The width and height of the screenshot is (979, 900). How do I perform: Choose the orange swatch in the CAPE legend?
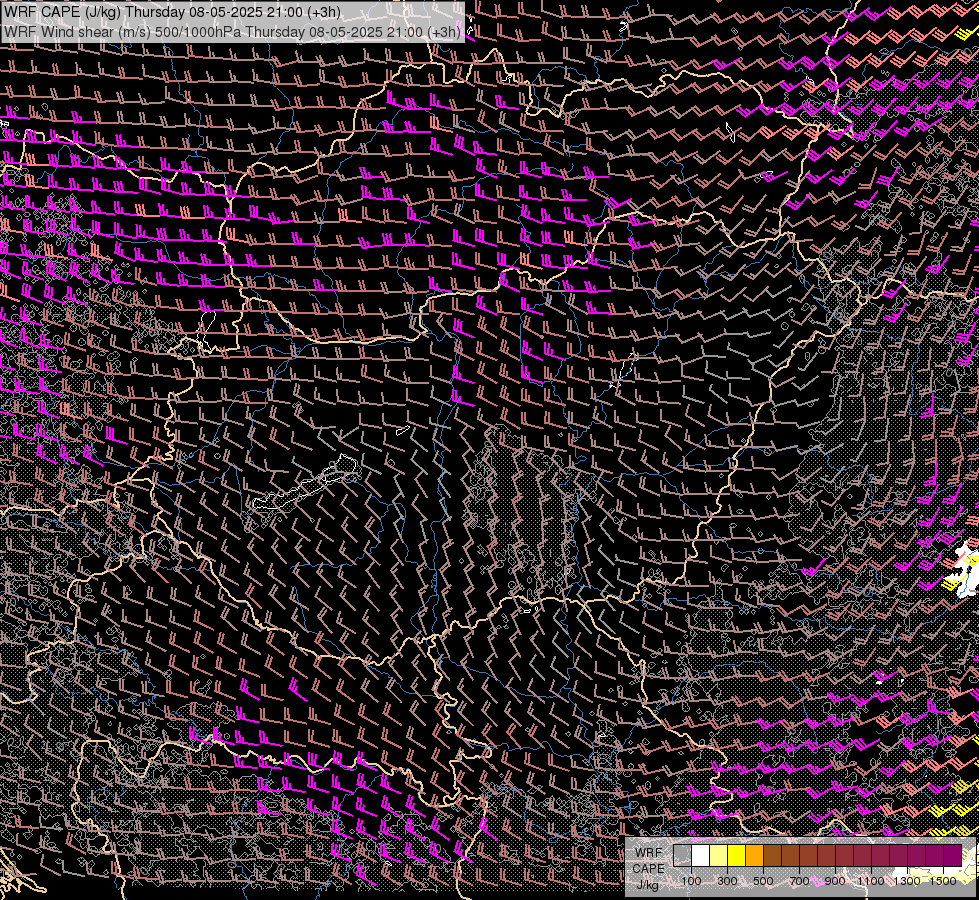tap(754, 856)
